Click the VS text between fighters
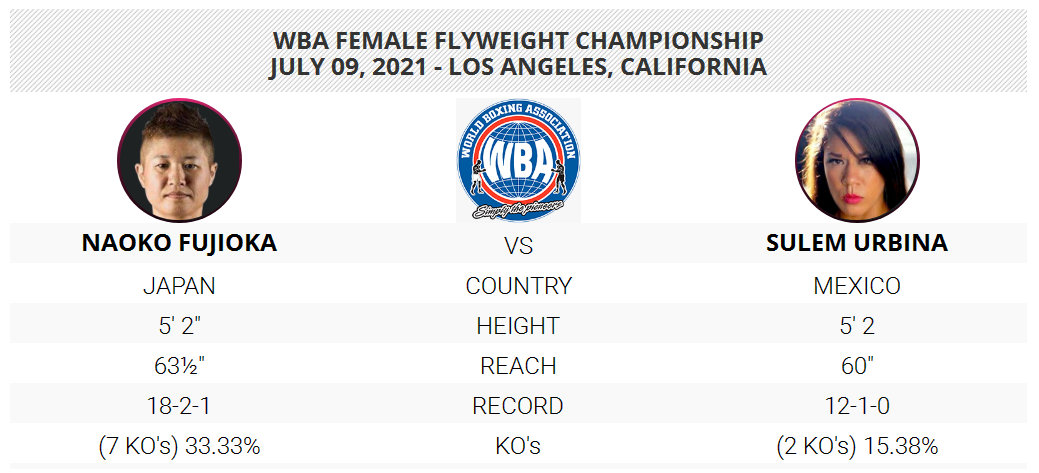The height and width of the screenshot is (473, 1039). 518,246
